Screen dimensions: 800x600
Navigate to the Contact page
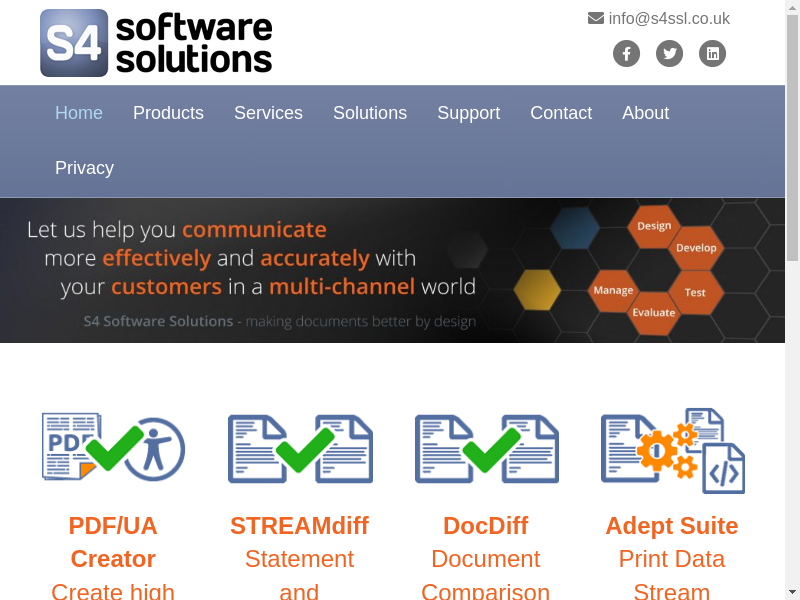[x=561, y=113]
